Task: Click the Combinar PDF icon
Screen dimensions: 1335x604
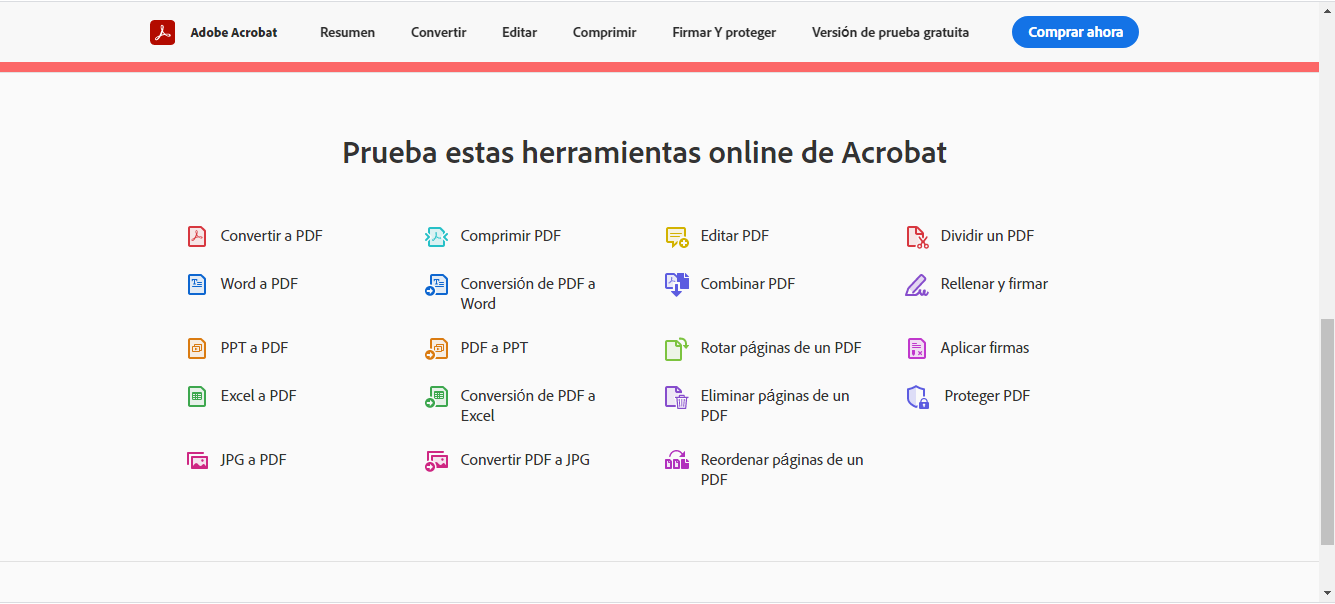Action: (x=677, y=285)
